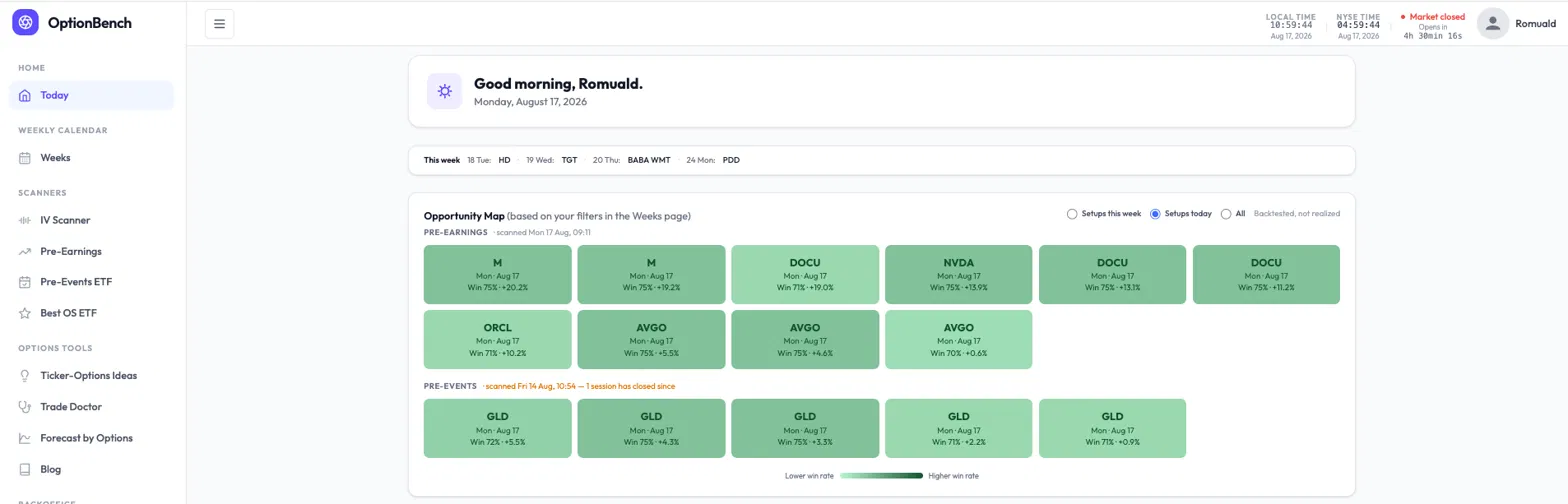Toggle sidebar with the hamburger menu button
Viewport: 1568px width, 504px height.
pyautogui.click(x=219, y=24)
